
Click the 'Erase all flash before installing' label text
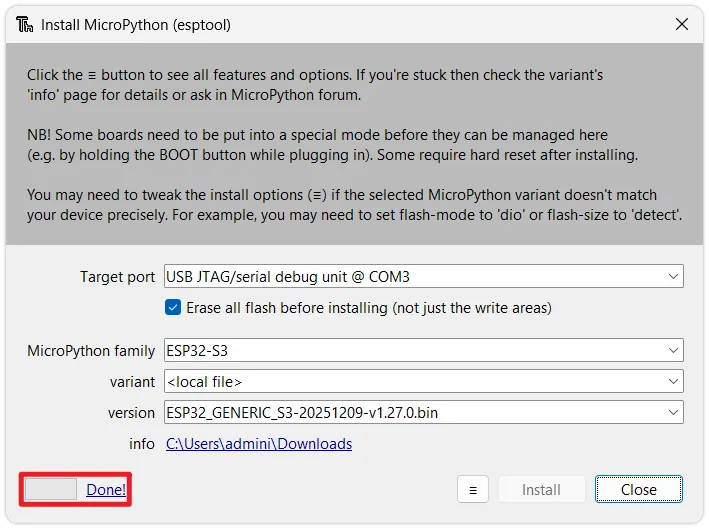click(x=368, y=307)
